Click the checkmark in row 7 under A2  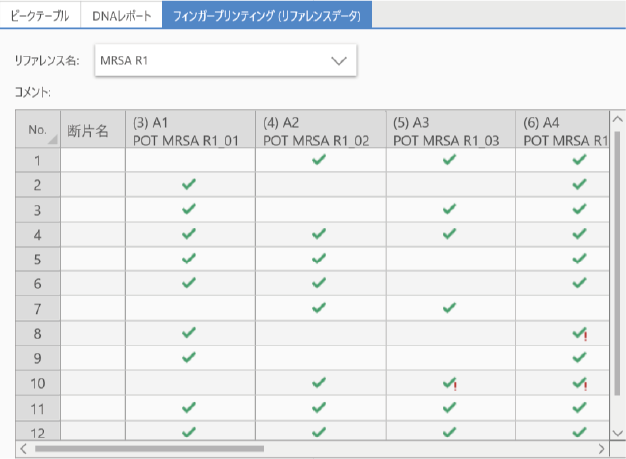[x=319, y=308]
